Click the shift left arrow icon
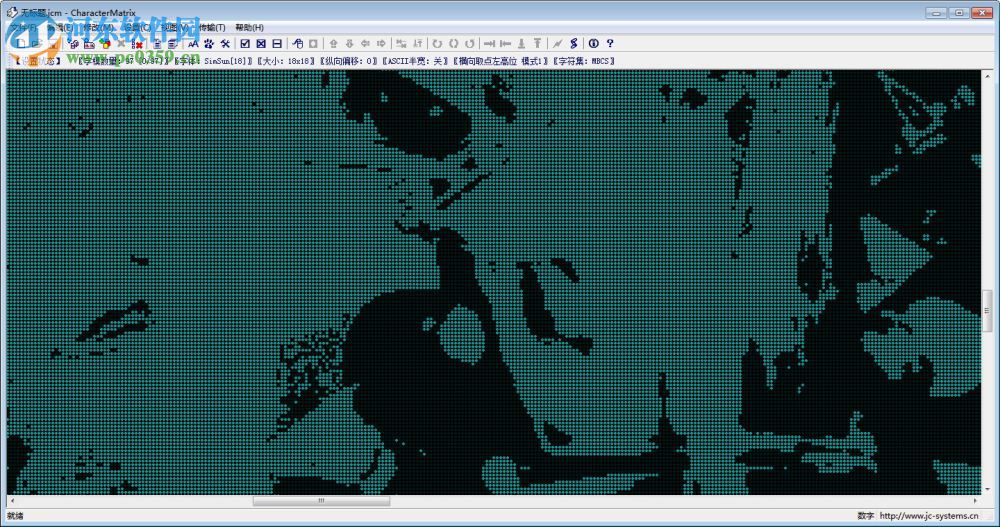This screenshot has height=527, width=1000. coord(365,43)
